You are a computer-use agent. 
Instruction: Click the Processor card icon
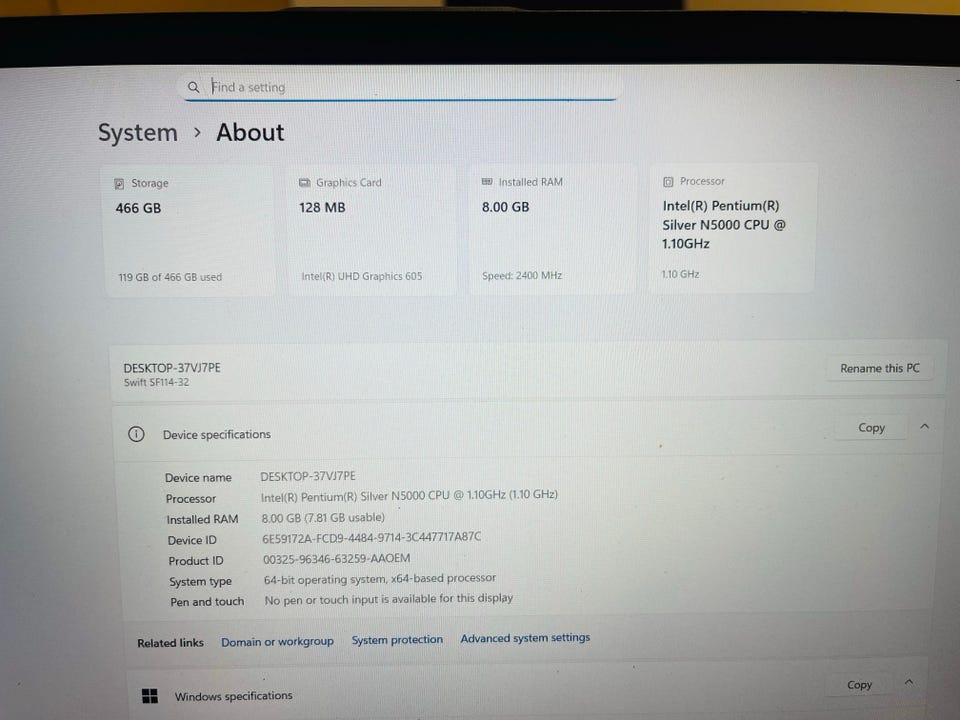[x=668, y=182]
